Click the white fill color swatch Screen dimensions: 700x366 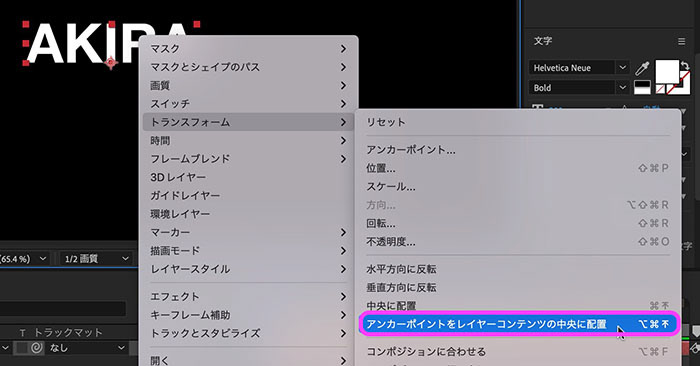667,71
